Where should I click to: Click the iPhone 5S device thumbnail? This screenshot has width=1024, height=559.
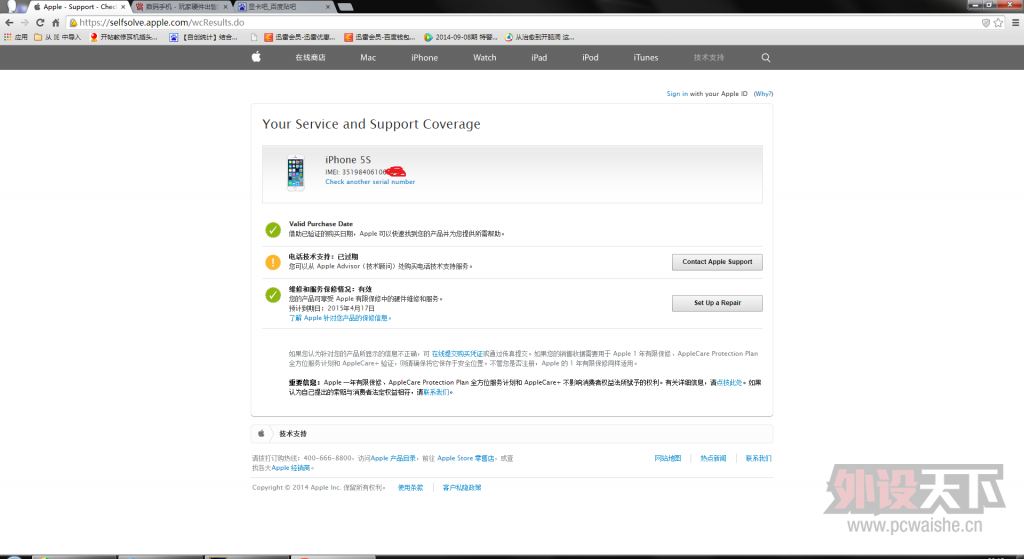295,173
